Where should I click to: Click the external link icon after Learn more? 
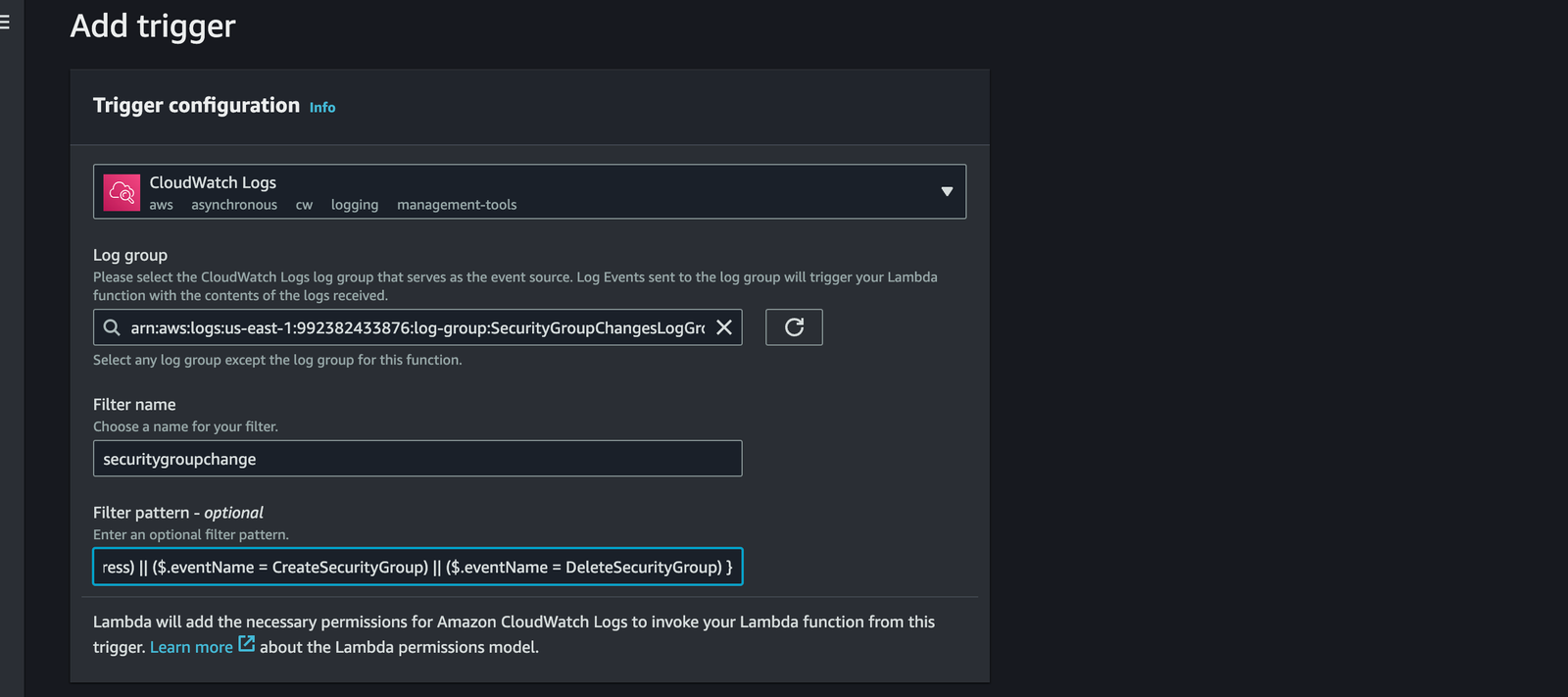[247, 645]
